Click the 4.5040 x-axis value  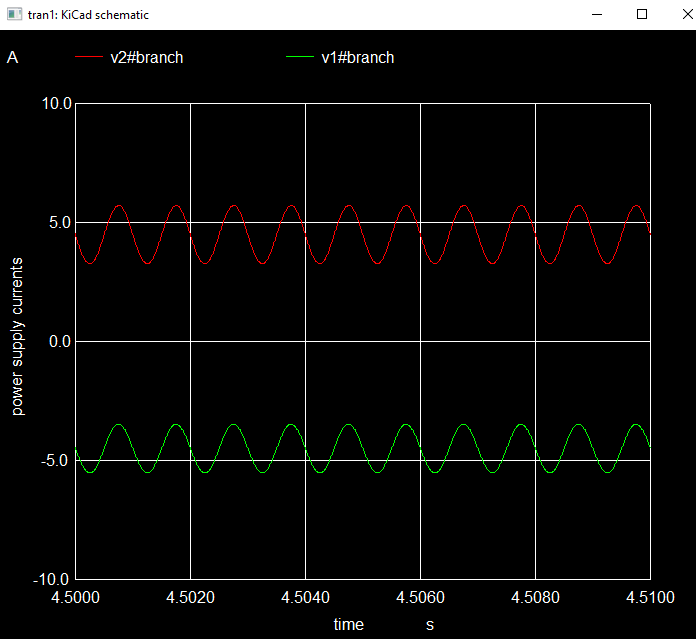305,597
